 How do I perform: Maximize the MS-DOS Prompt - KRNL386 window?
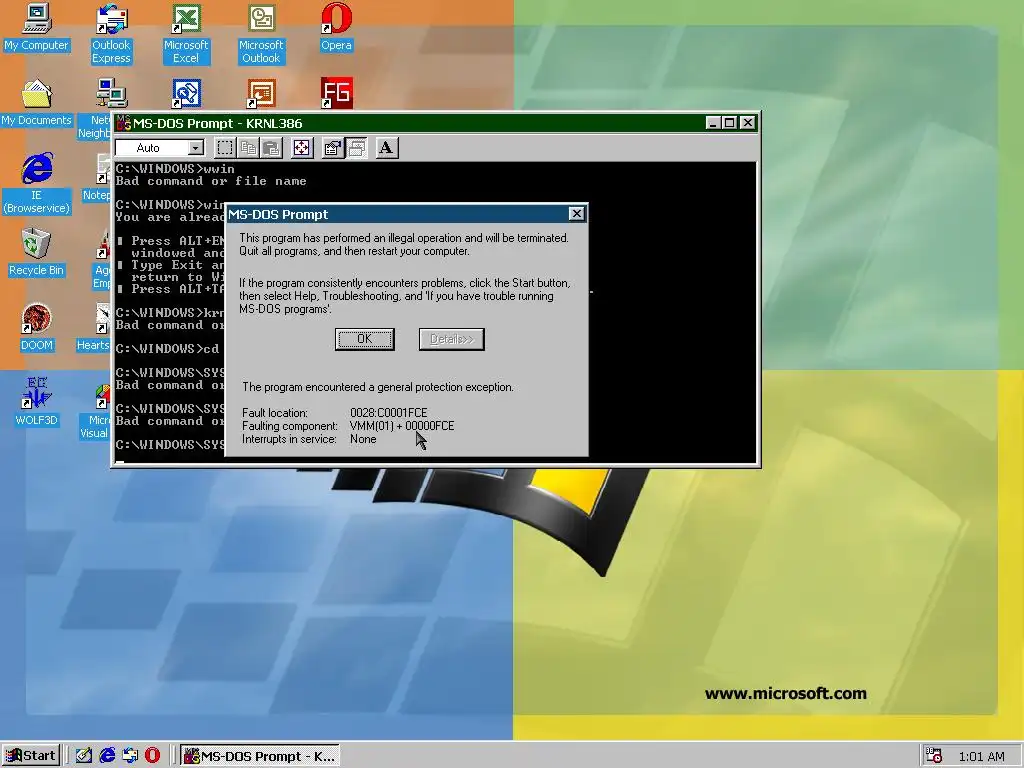[729, 123]
